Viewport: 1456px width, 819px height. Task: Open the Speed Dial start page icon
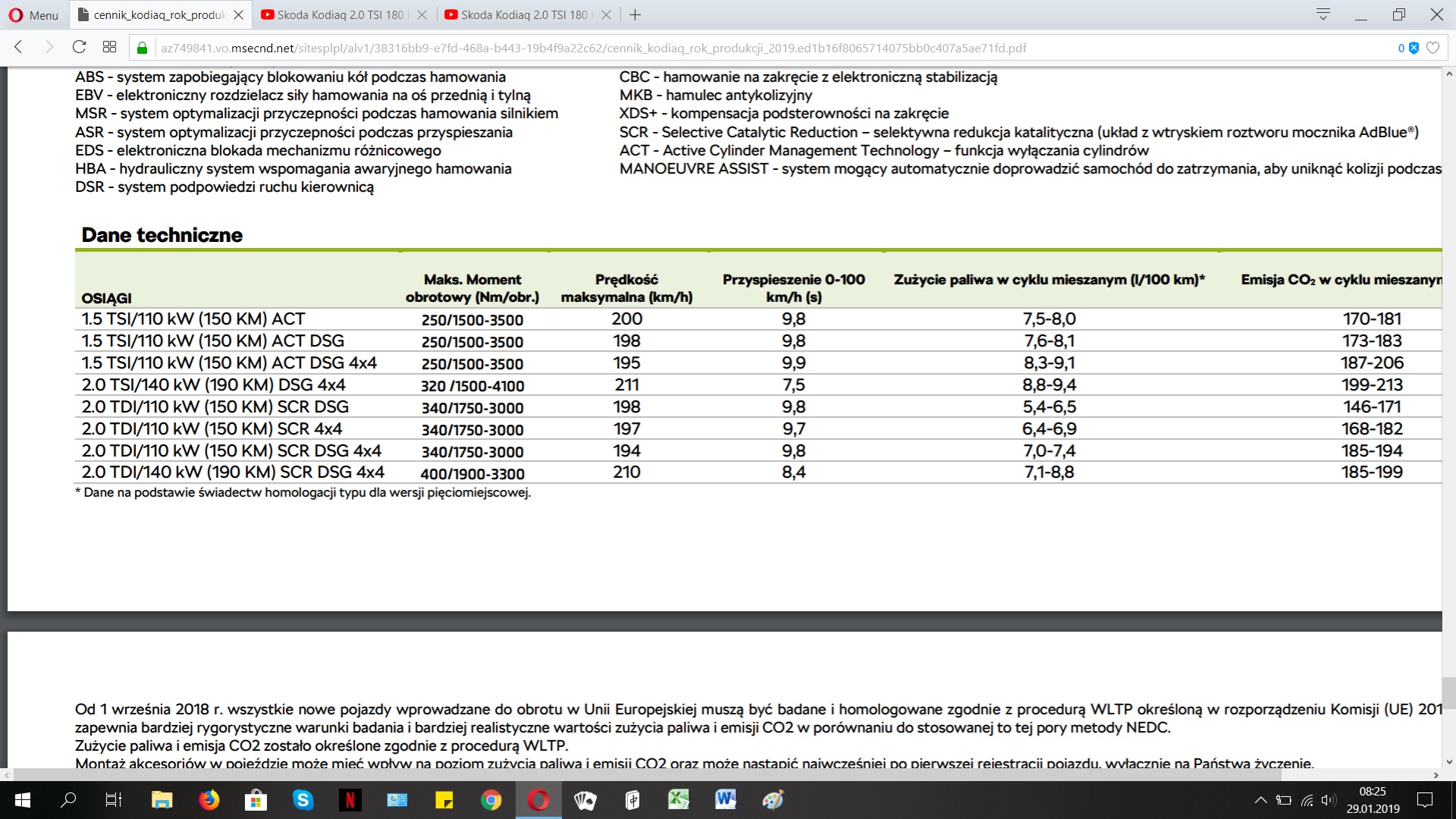click(109, 47)
